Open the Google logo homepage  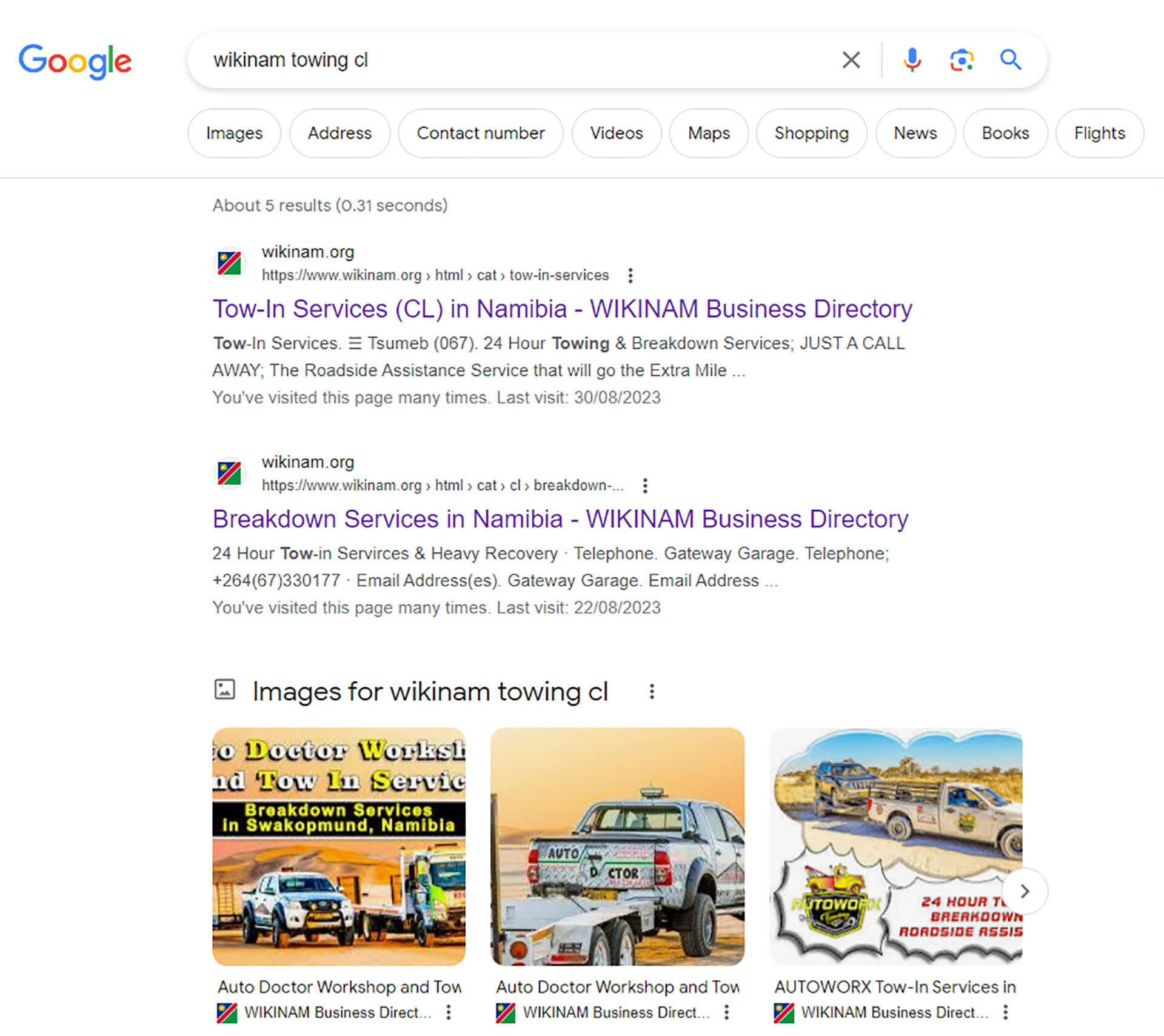pos(75,61)
